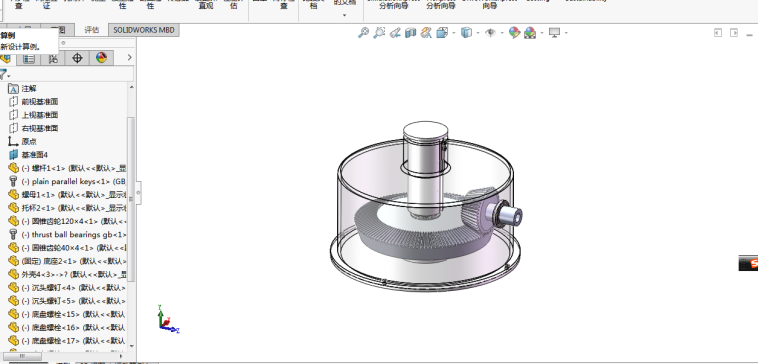Open View Orientation dropdown arrow

point(453,33)
